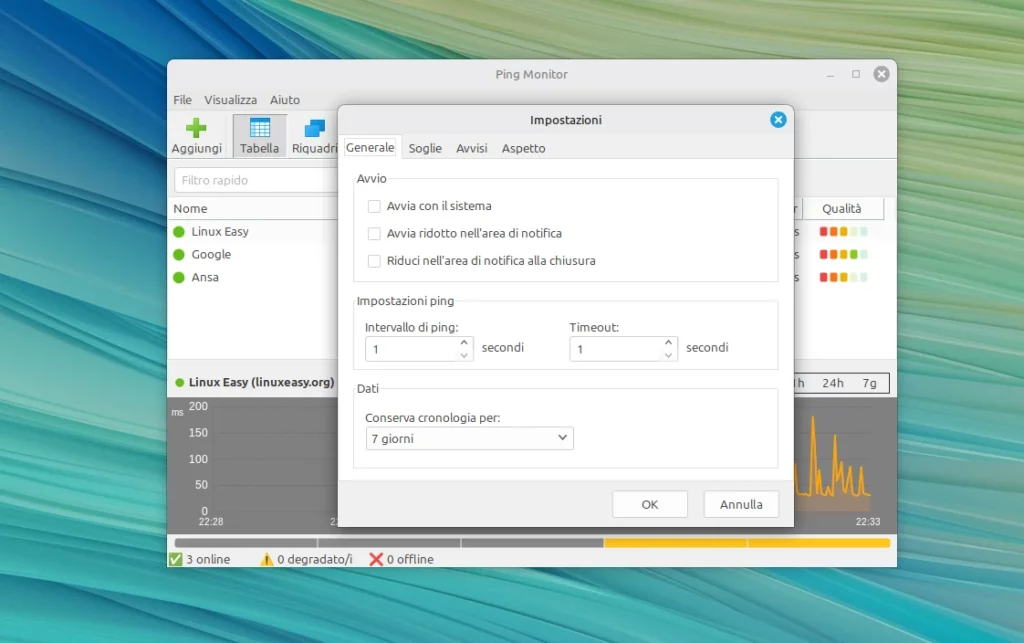Switch to the Soglie tab

tap(425, 147)
